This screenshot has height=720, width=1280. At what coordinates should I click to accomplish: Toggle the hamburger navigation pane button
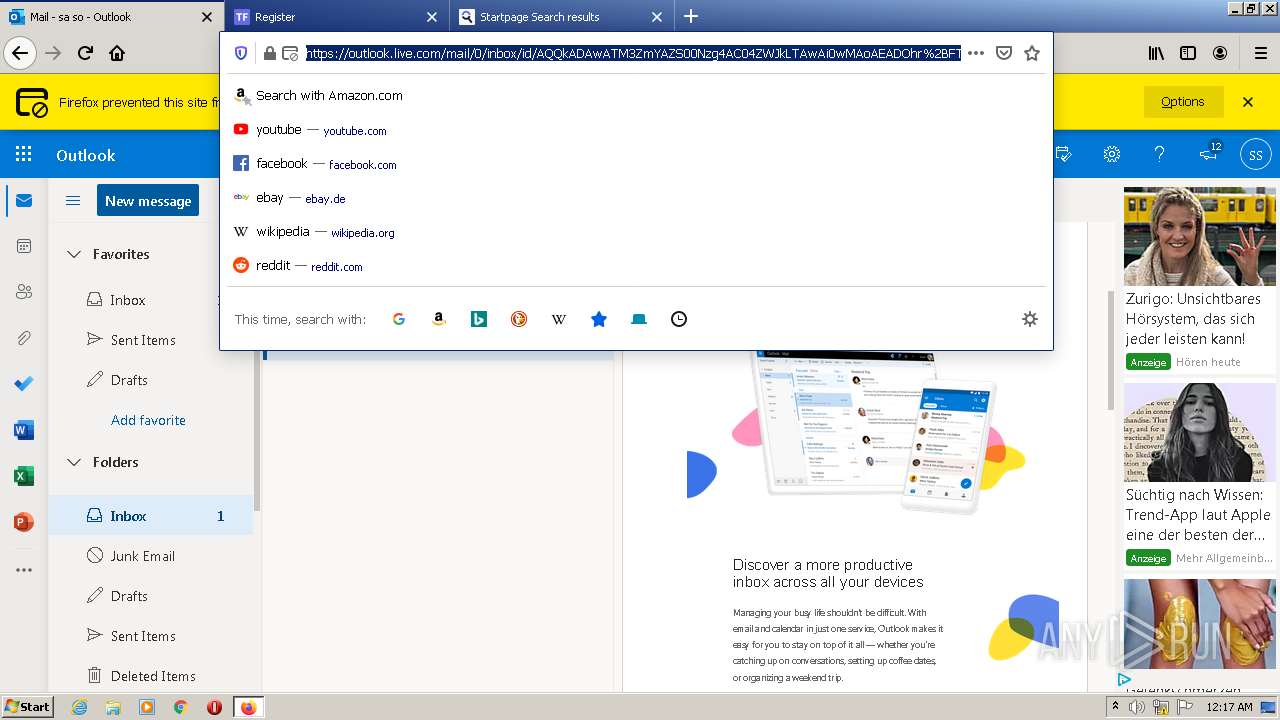coord(73,201)
